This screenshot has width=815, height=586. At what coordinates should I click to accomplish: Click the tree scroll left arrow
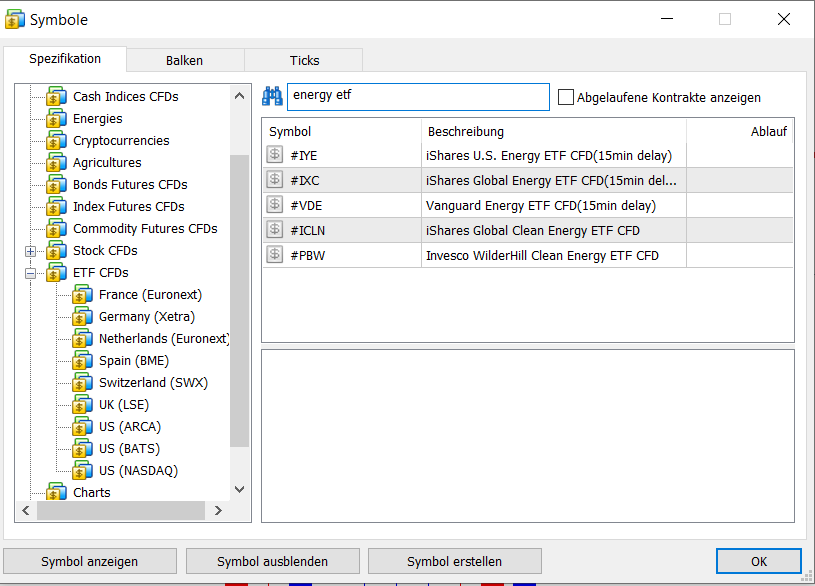(26, 511)
